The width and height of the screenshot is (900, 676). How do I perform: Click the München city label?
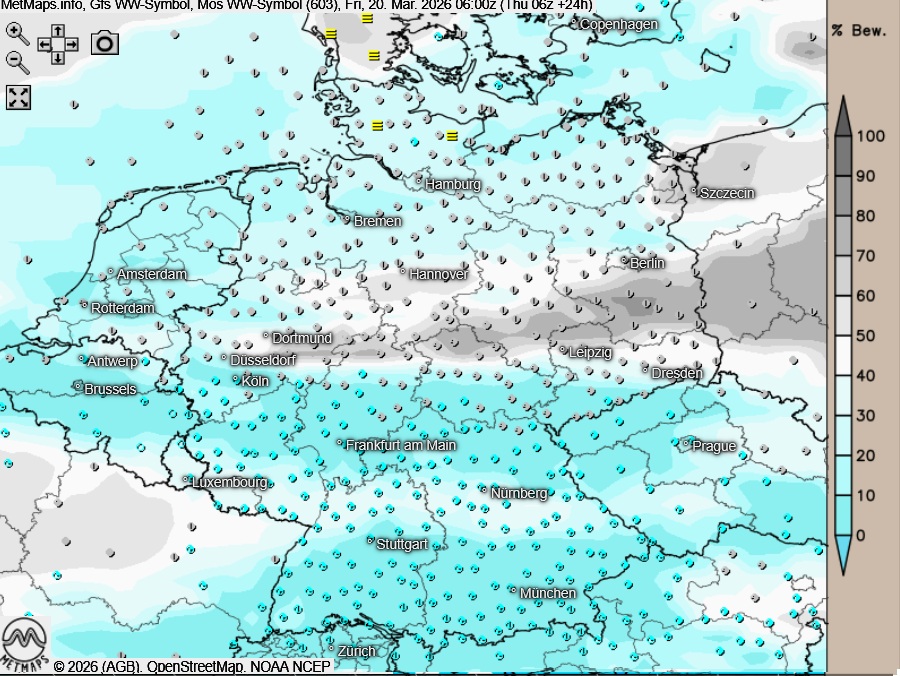pos(547,593)
